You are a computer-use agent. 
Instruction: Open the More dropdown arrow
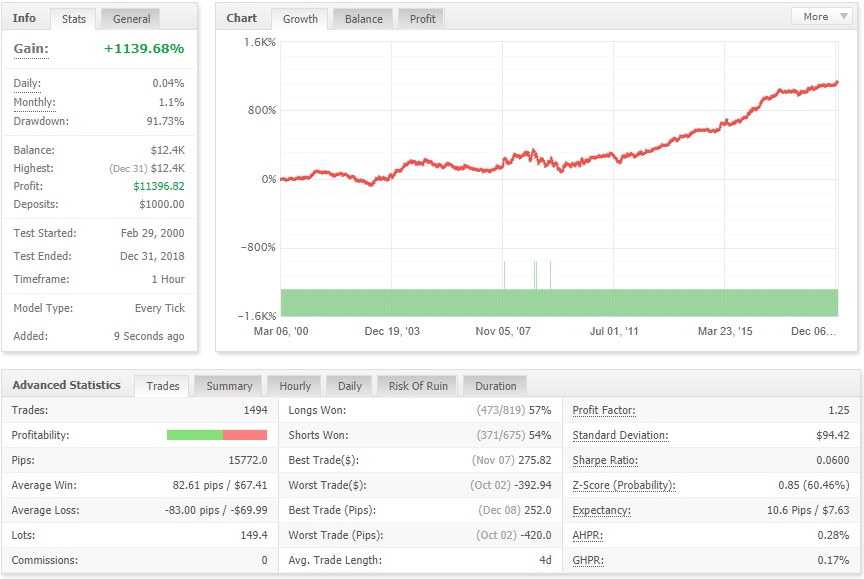844,17
